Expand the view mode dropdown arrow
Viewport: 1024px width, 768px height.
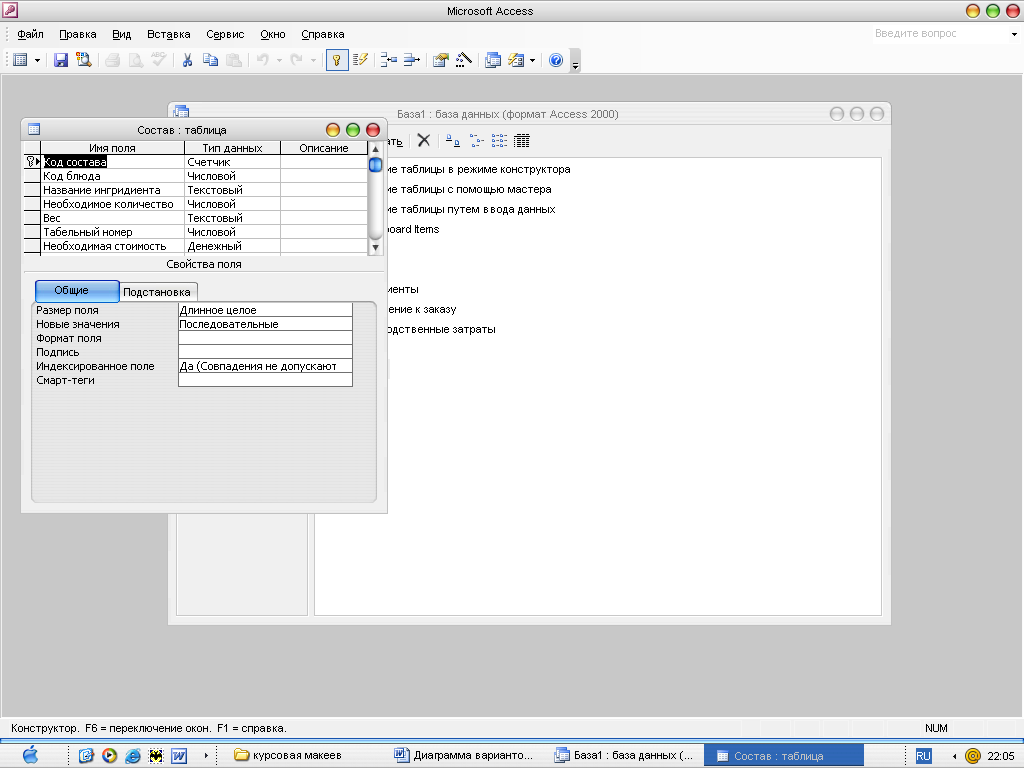37,61
